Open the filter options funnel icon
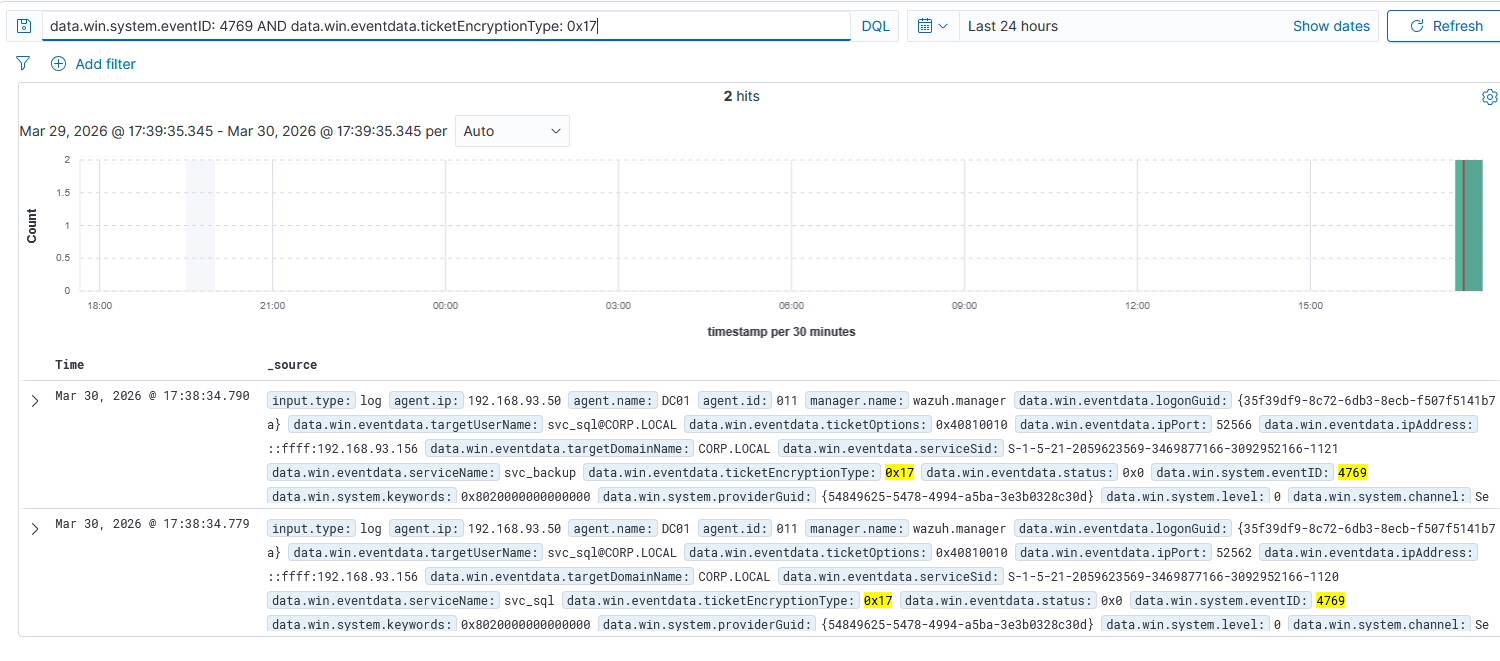The height and width of the screenshot is (661, 1500). tap(23, 64)
